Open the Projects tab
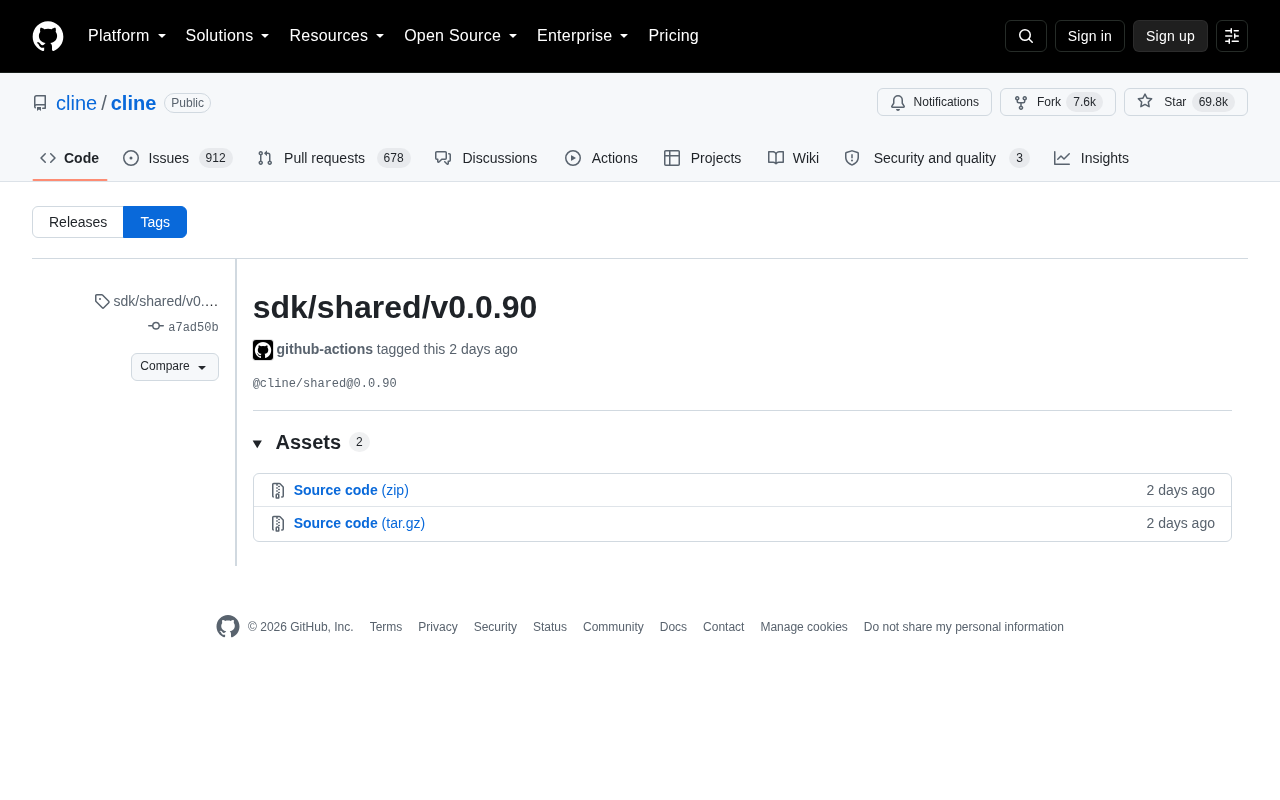The width and height of the screenshot is (1280, 800). [x=703, y=158]
